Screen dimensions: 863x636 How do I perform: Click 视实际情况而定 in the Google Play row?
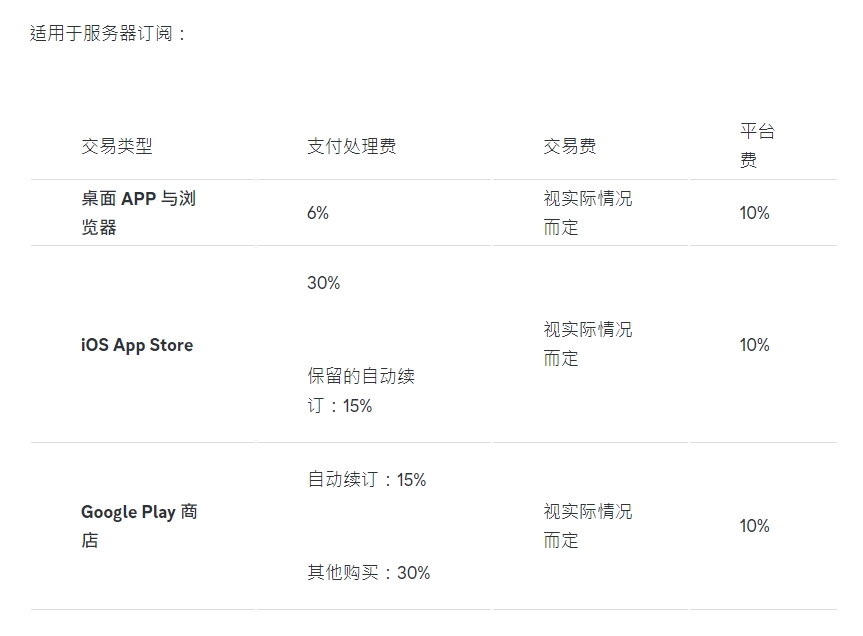pyautogui.click(x=587, y=526)
